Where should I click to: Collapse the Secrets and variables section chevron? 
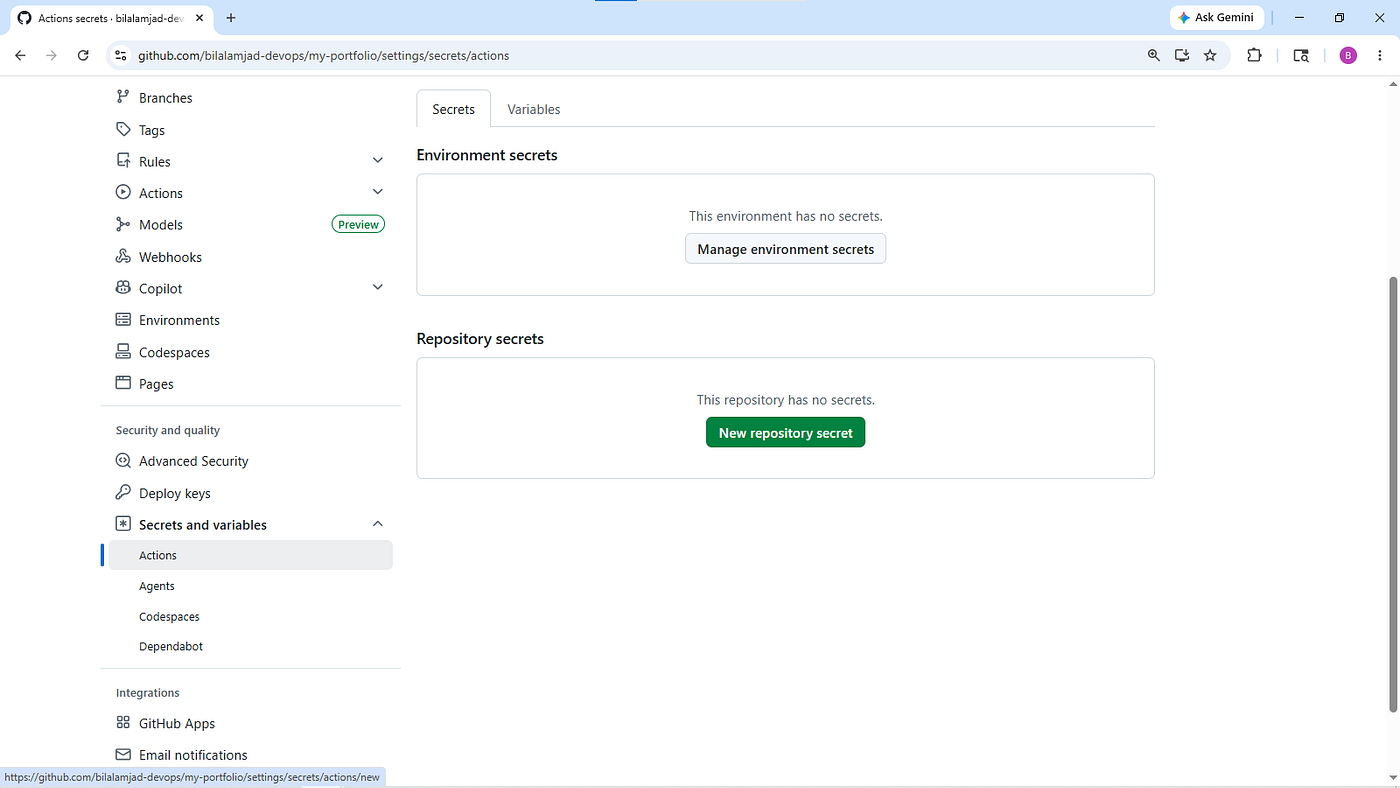(378, 524)
